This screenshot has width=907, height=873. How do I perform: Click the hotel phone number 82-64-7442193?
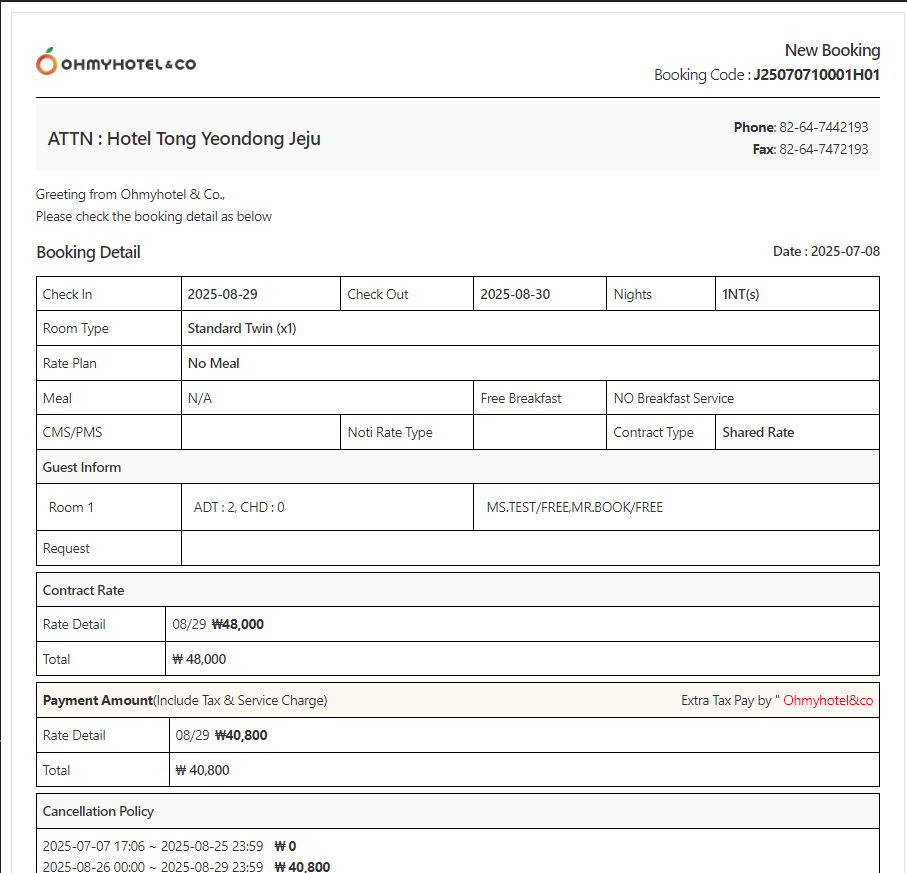(823, 127)
